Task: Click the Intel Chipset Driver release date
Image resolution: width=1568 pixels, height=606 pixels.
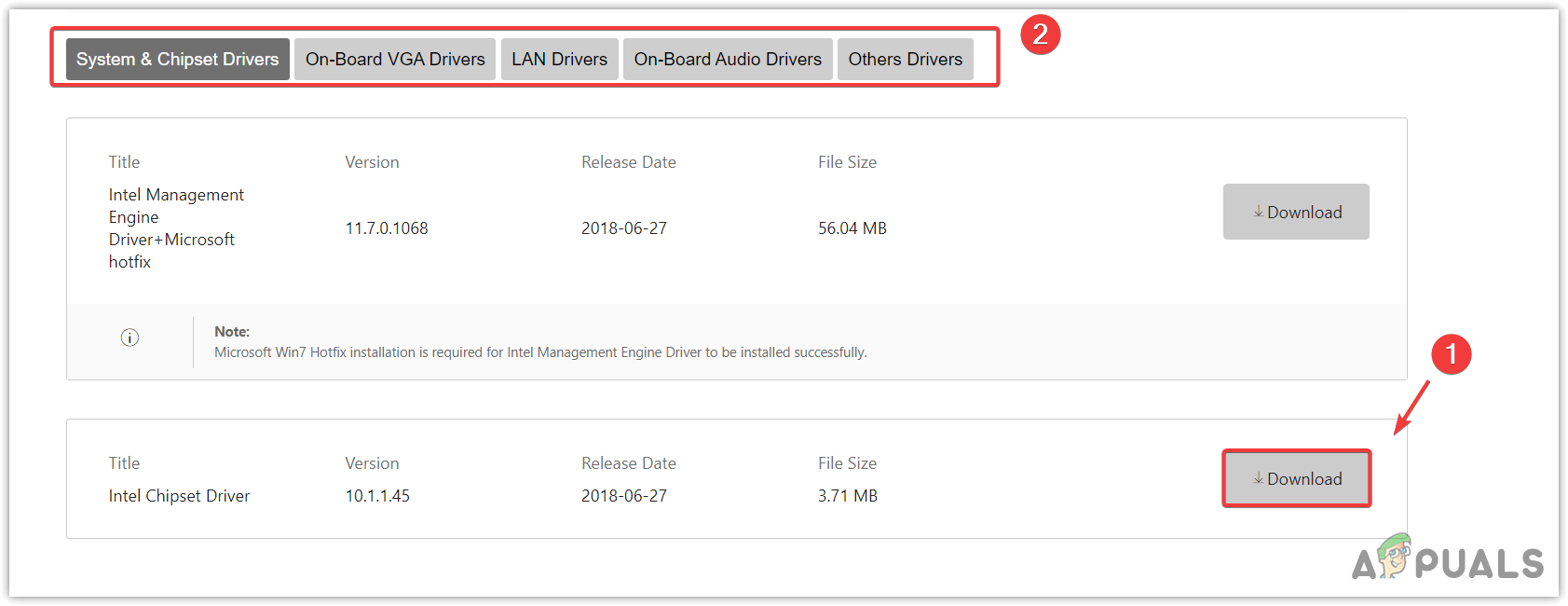Action: pos(624,496)
